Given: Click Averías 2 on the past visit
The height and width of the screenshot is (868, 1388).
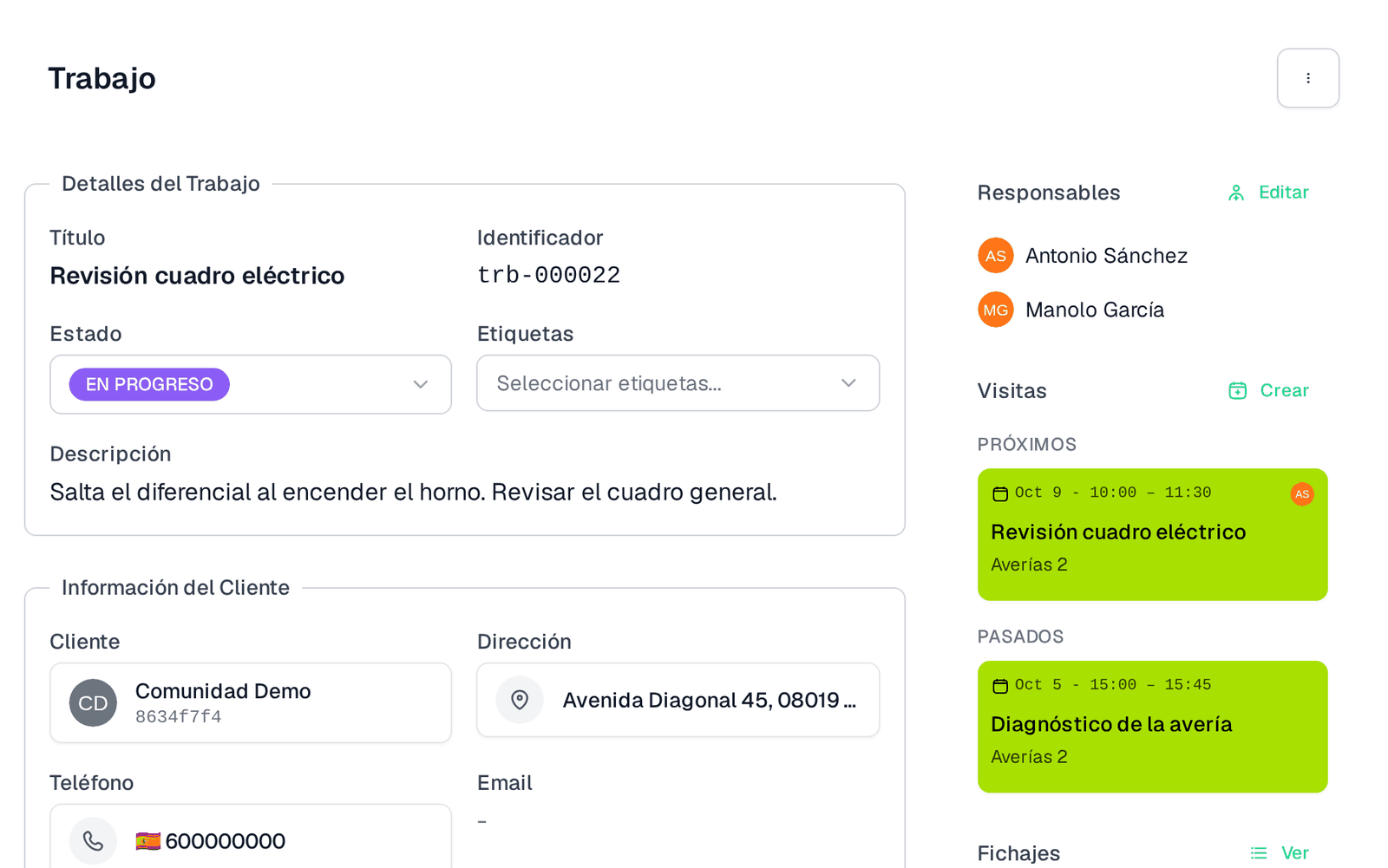Looking at the screenshot, I should [1029, 757].
